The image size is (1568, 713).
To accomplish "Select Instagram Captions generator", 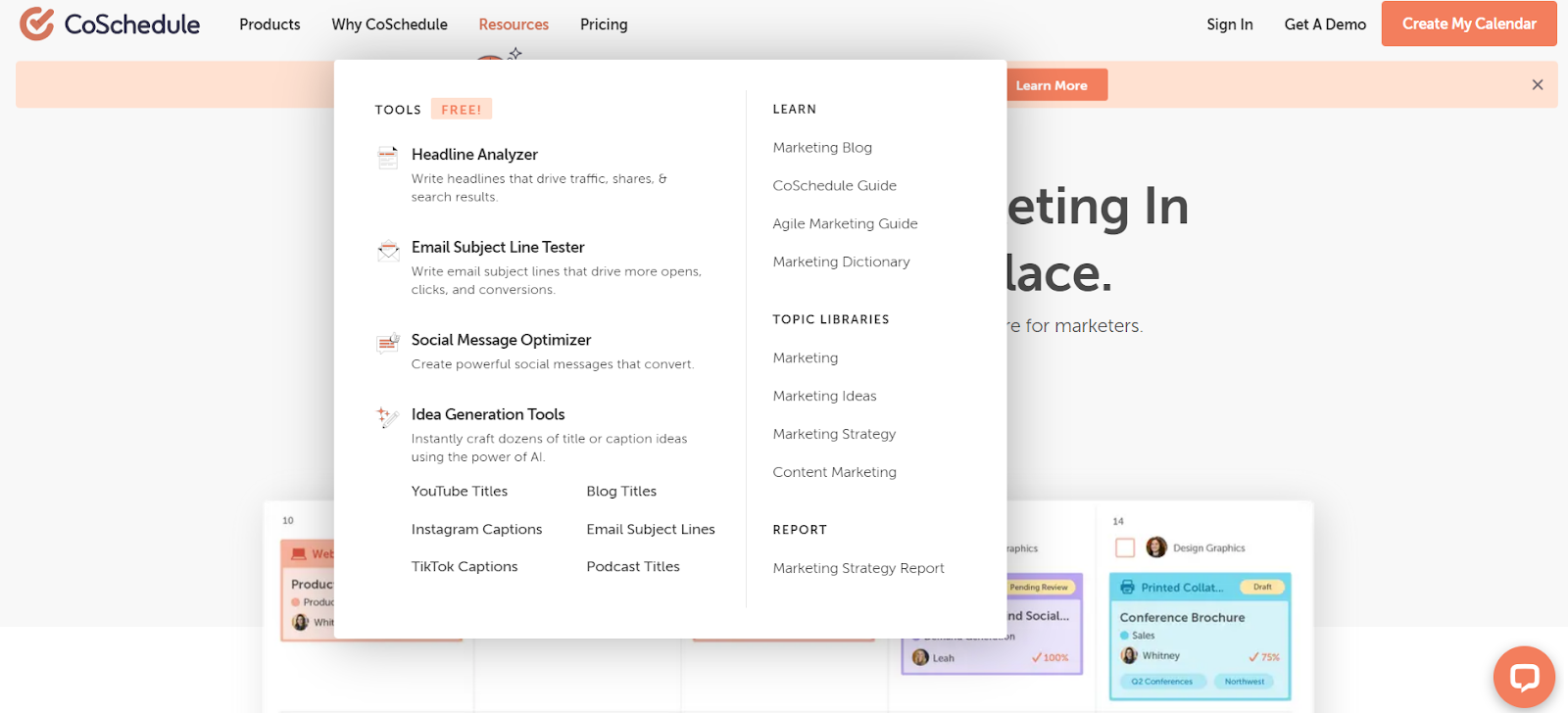I will click(x=476, y=529).
